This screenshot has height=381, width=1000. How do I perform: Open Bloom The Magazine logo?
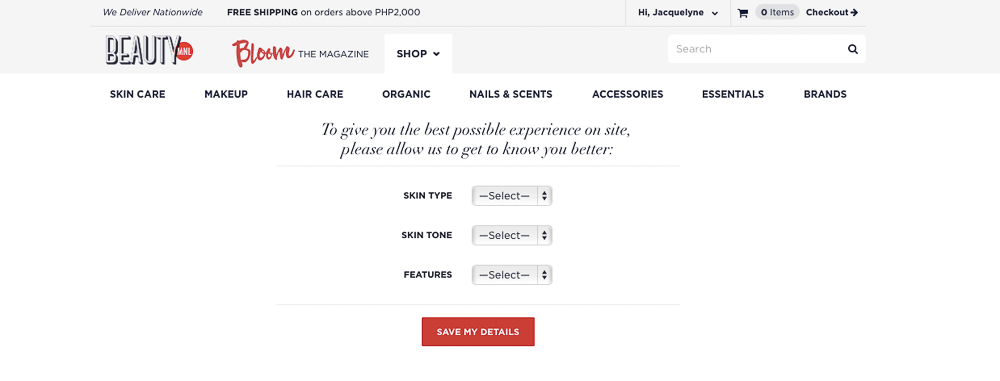tap(300, 54)
